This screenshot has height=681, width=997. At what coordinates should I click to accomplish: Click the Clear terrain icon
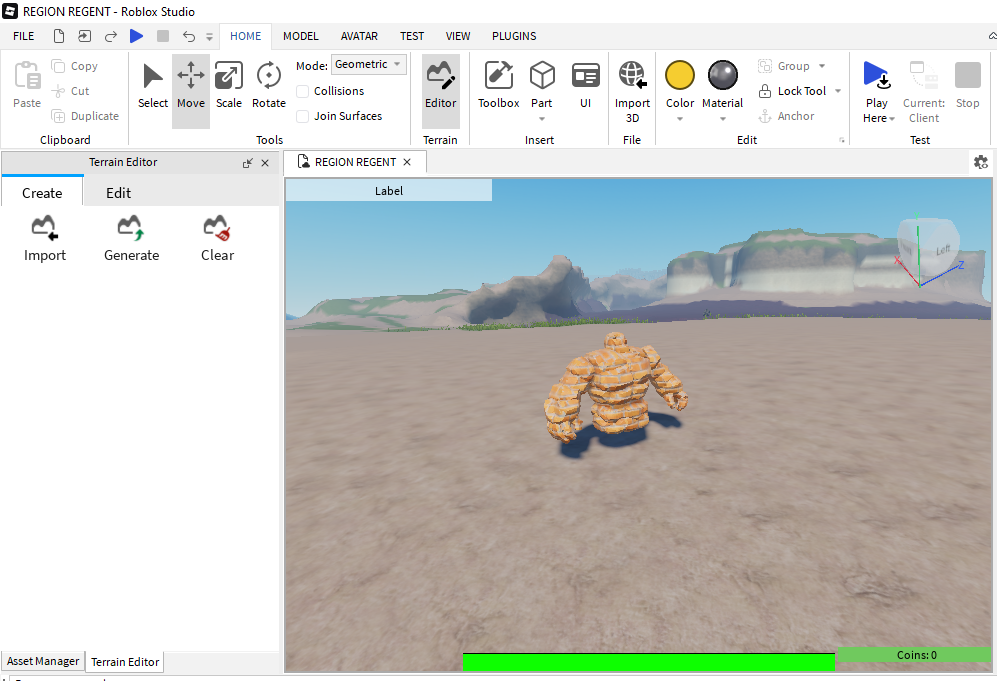point(217,230)
